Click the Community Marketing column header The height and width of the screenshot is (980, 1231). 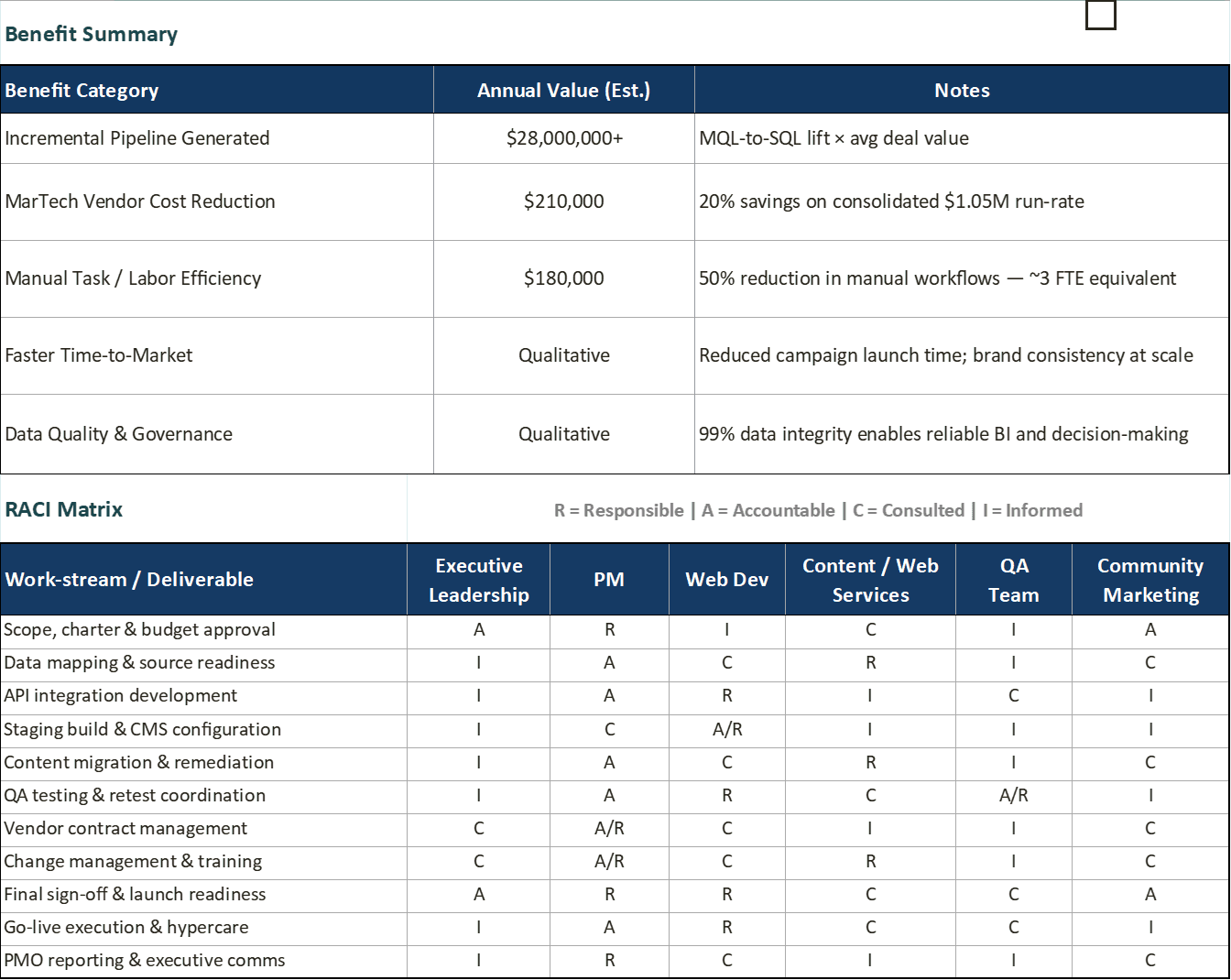pyautogui.click(x=1150, y=579)
